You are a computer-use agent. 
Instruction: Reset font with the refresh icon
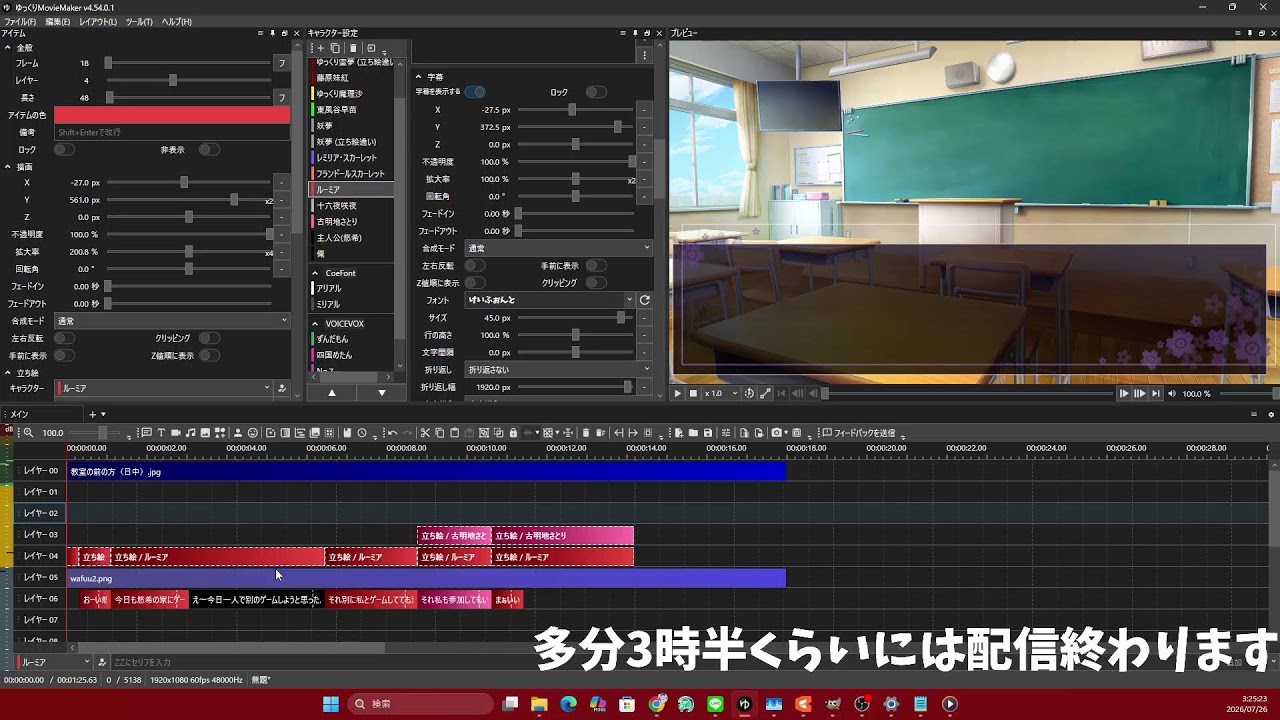point(645,300)
